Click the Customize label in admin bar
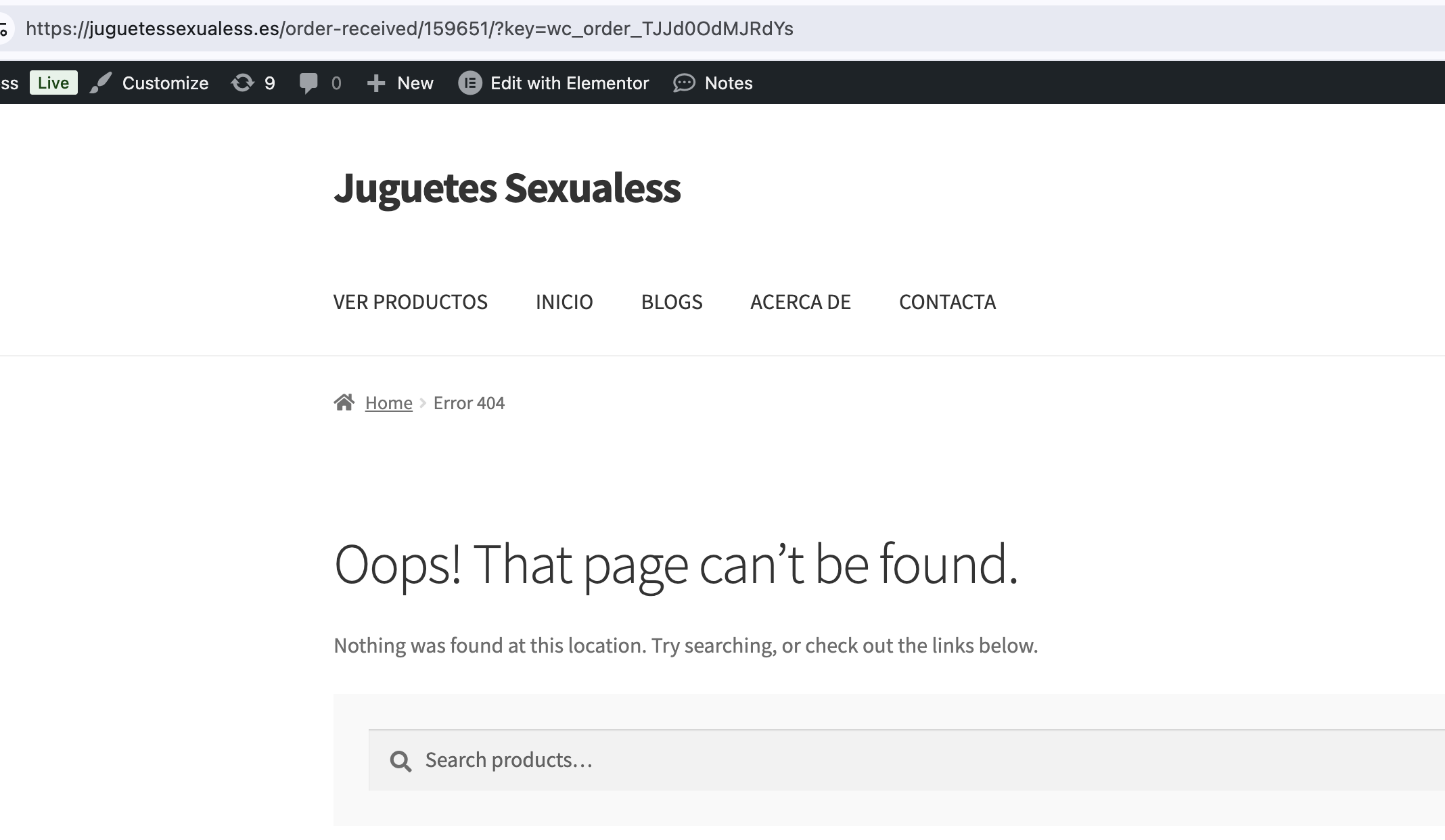The width and height of the screenshot is (1445, 840). click(x=165, y=83)
